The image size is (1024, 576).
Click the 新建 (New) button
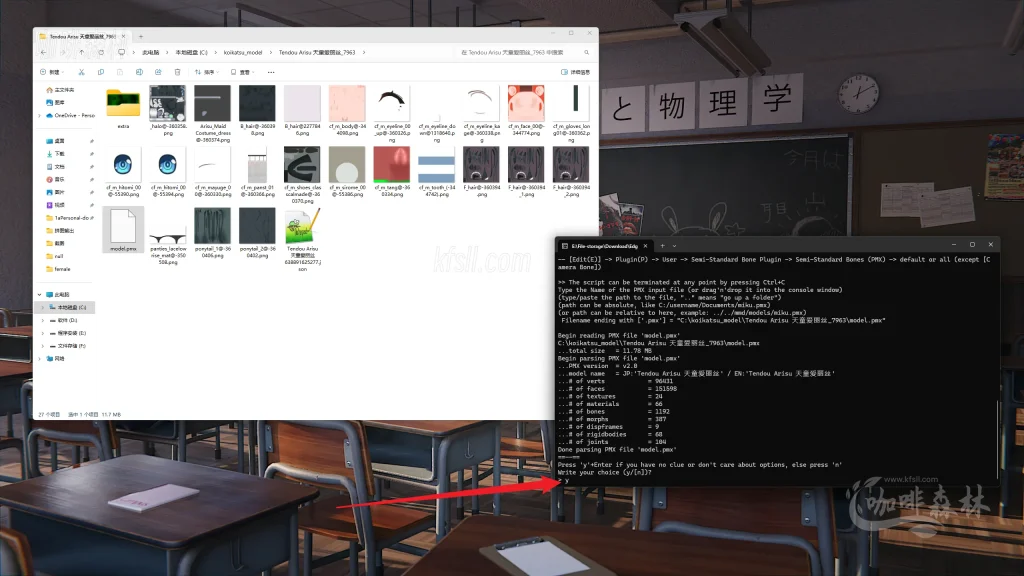click(53, 72)
